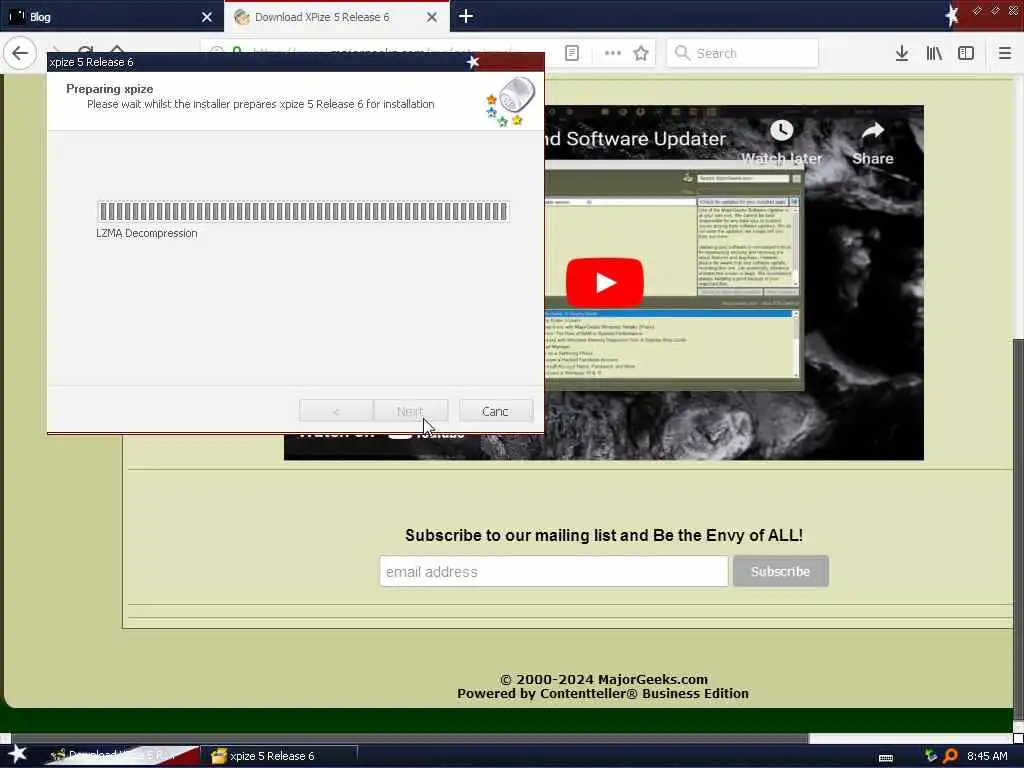The height and width of the screenshot is (768, 1024).
Task: Click the star icon in browser title bar
Action: coord(952,15)
